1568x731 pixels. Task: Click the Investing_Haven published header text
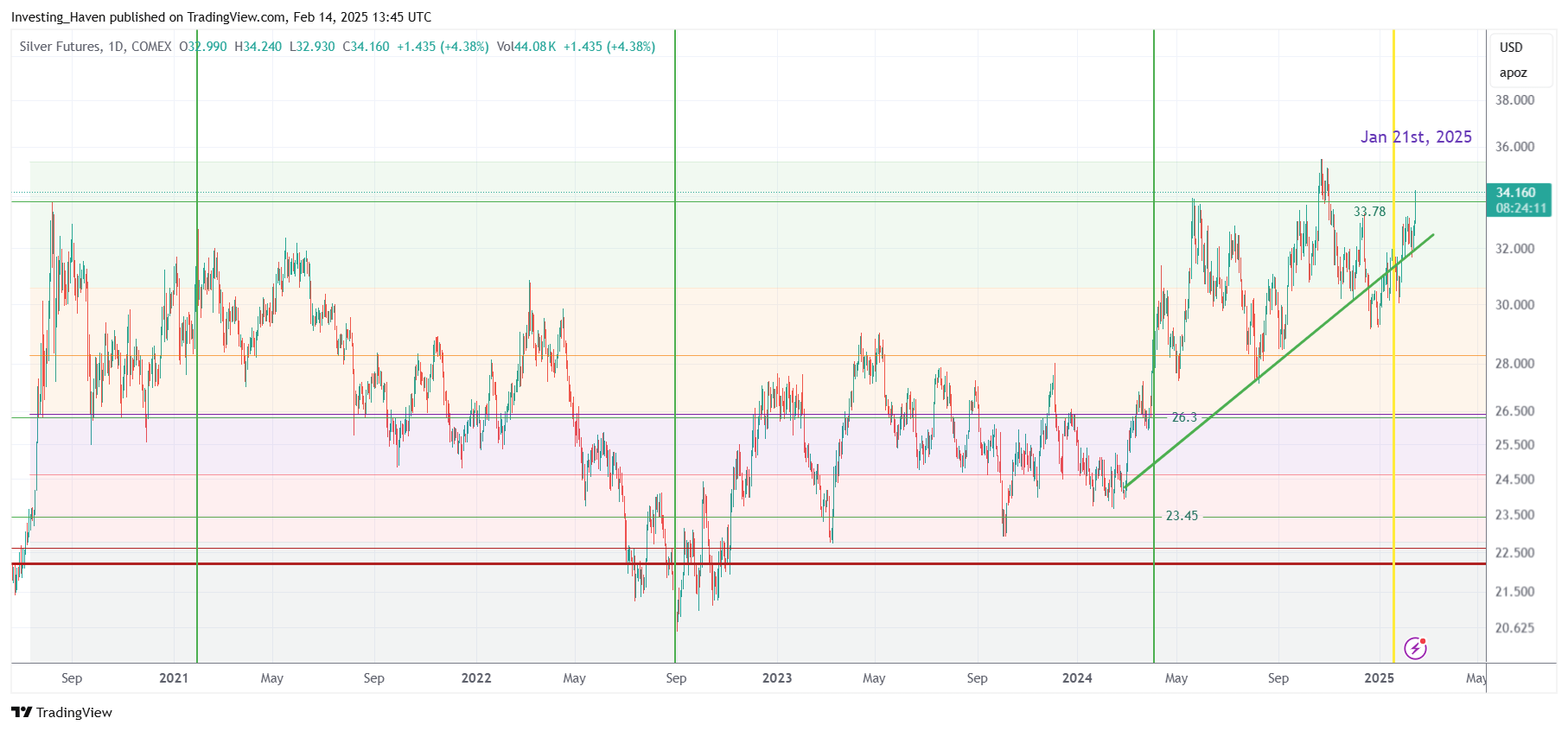click(221, 17)
